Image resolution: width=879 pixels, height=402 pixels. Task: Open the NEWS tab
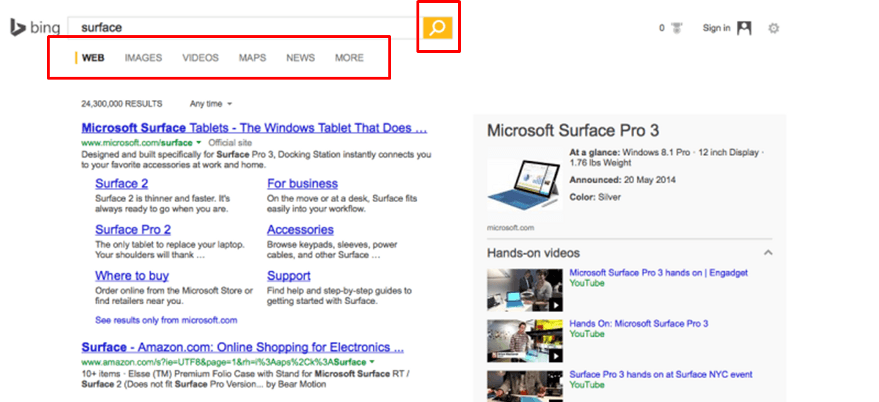point(300,58)
